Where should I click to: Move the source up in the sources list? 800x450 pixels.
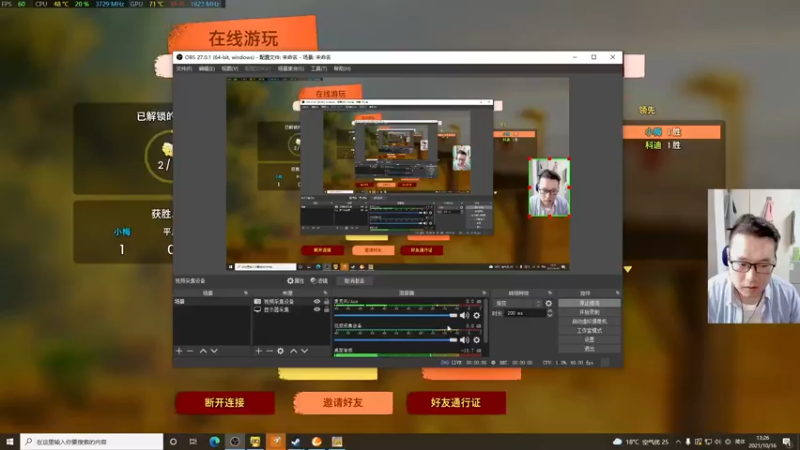[293, 351]
